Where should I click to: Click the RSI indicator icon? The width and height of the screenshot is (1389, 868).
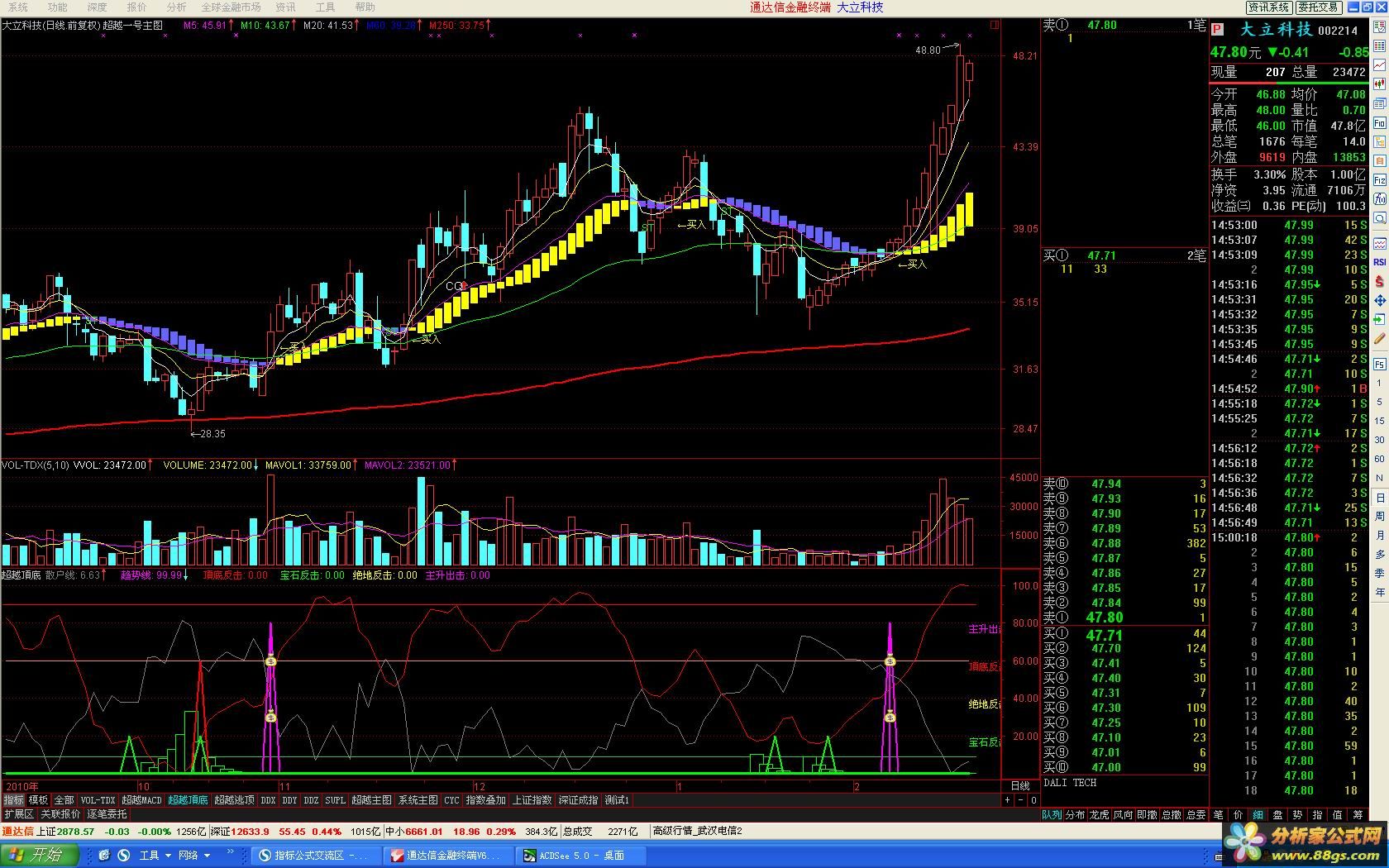click(1380, 262)
